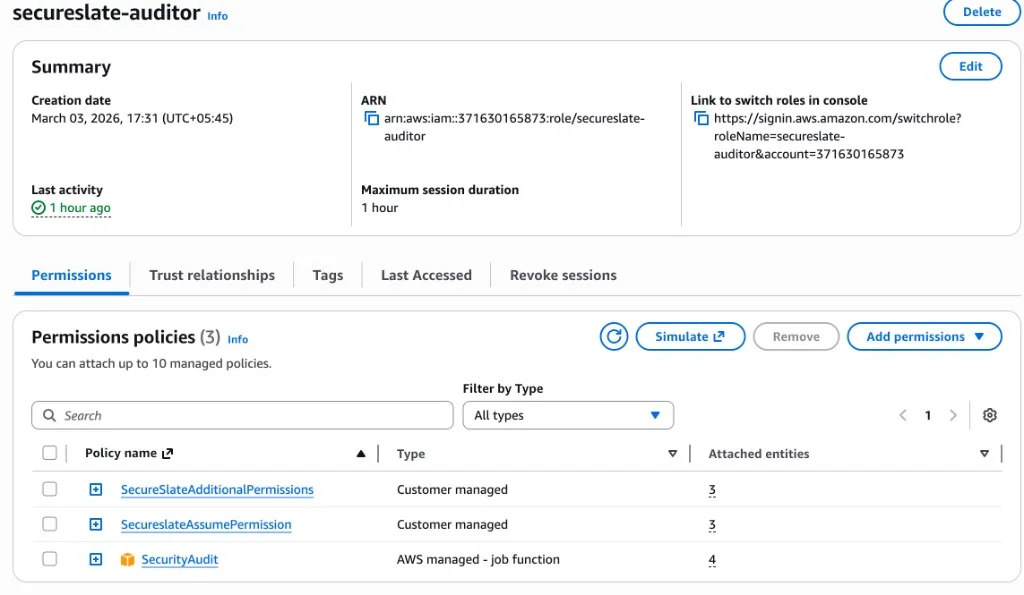Open the SecureslateAssumePermission policy link
Image resolution: width=1024 pixels, height=595 pixels.
click(206, 524)
